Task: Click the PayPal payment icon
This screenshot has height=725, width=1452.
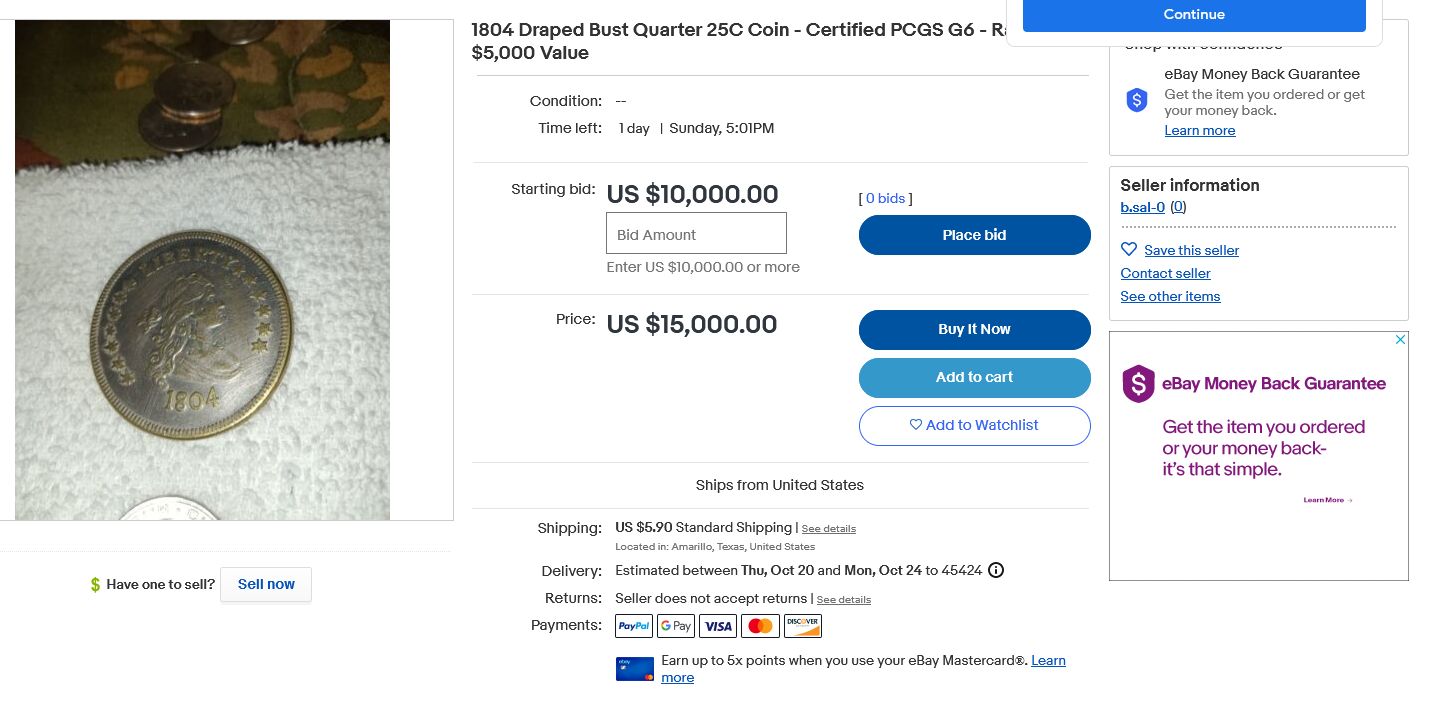Action: [634, 626]
